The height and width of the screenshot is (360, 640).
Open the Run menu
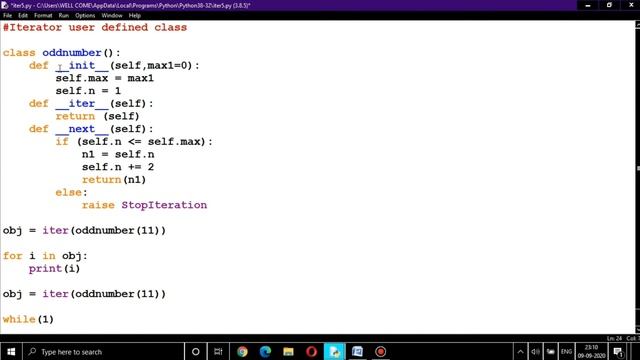(64, 16)
